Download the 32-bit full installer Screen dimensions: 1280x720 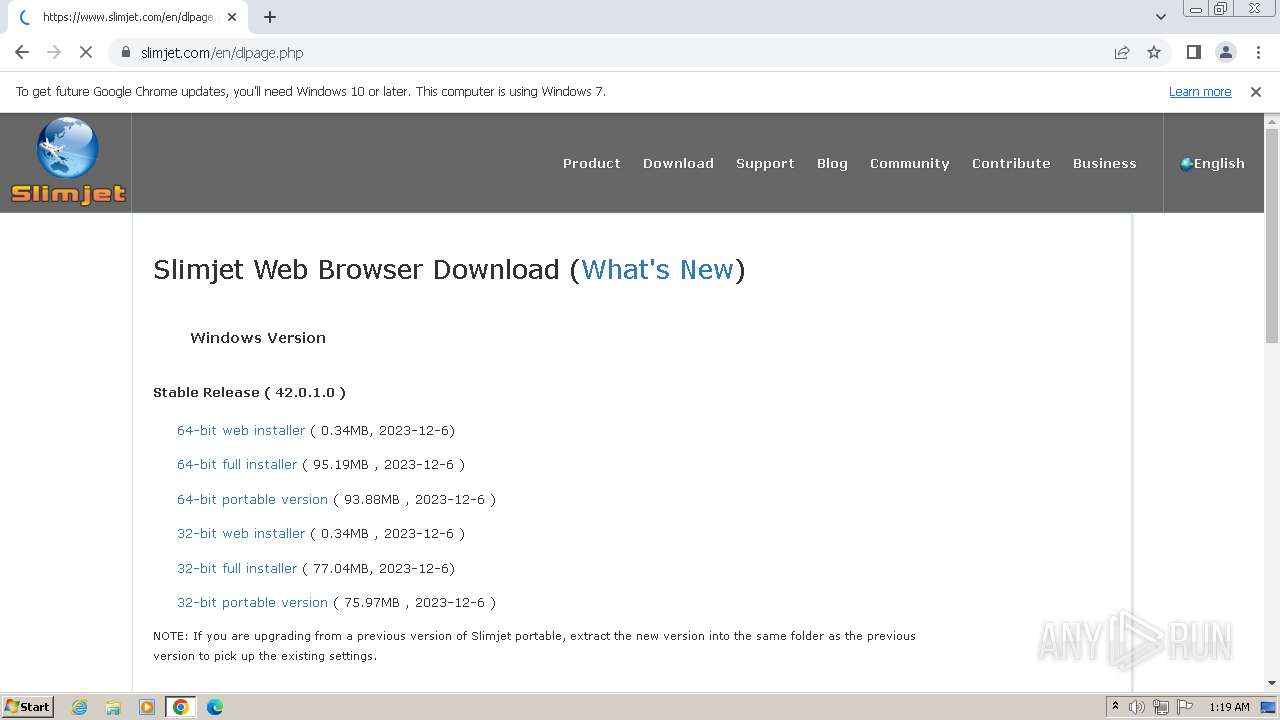coord(237,568)
